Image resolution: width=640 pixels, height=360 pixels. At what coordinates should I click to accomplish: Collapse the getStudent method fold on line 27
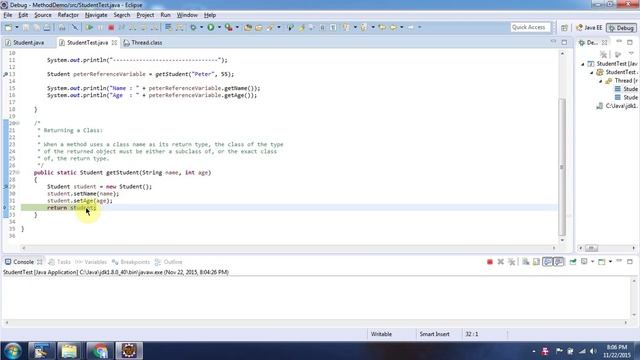click(18, 173)
